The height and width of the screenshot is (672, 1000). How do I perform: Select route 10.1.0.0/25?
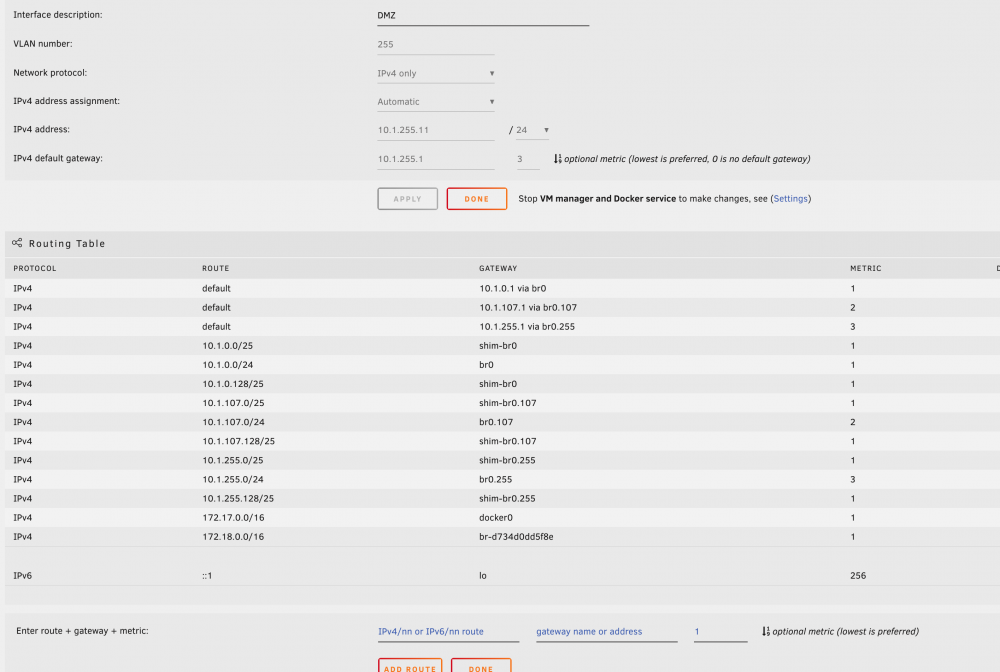coord(228,346)
